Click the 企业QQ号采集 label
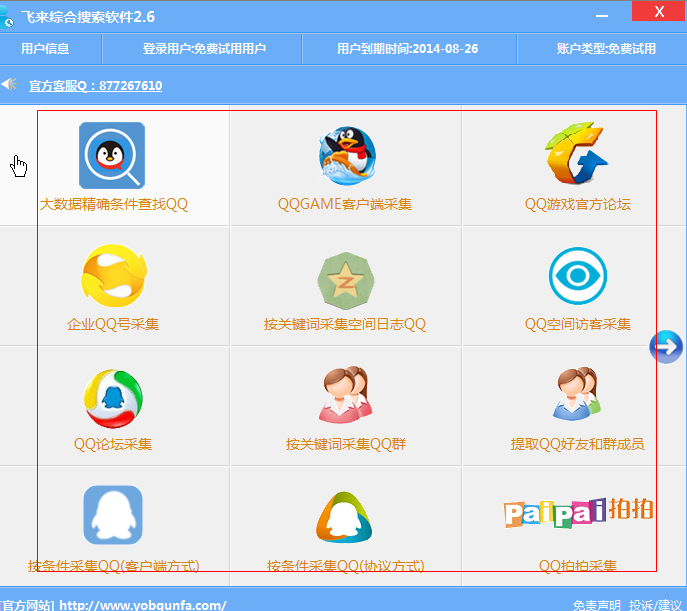This screenshot has height=611, width=687. pyautogui.click(x=113, y=324)
